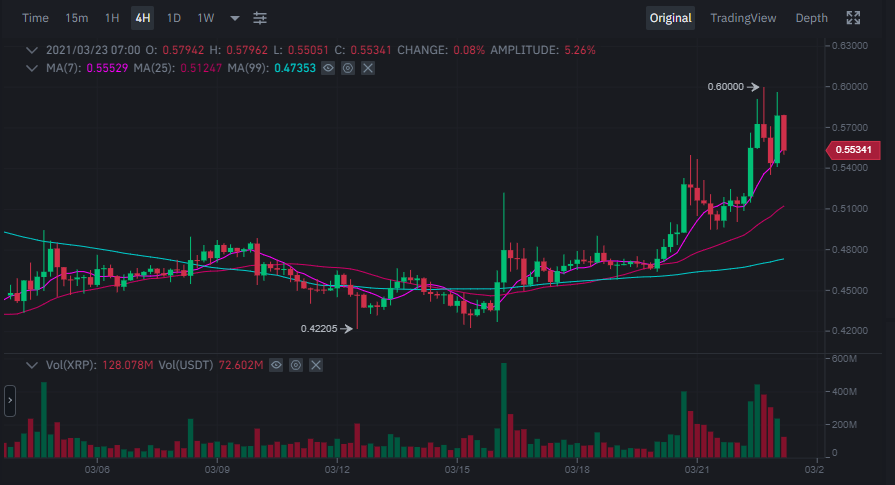Hide the Volume indicator
The height and width of the screenshot is (485, 895).
click(x=276, y=365)
